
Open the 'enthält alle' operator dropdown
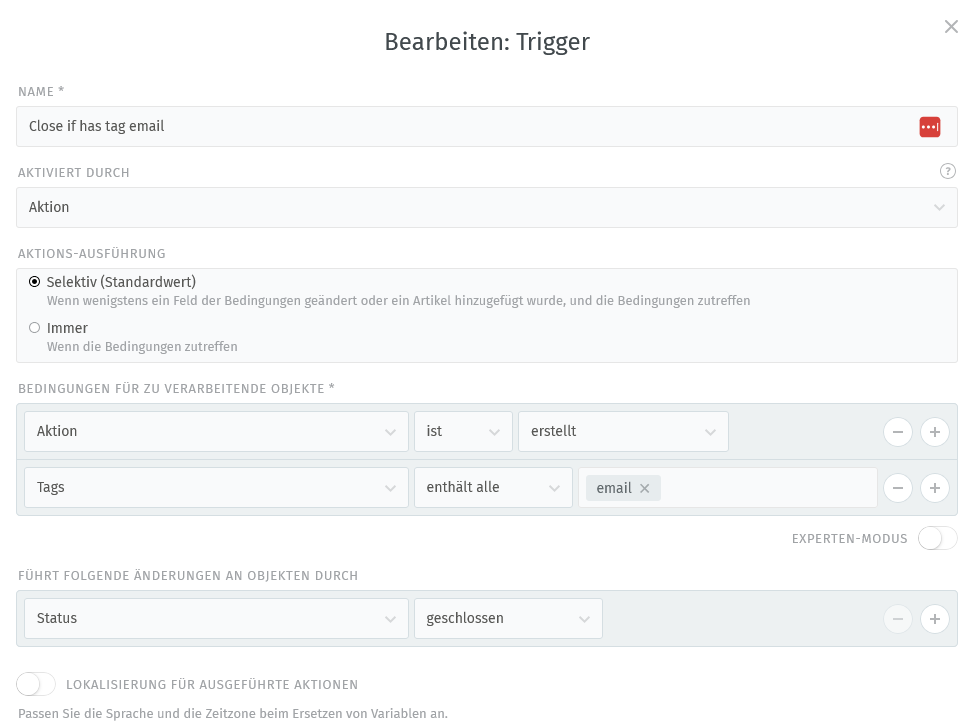pyautogui.click(x=493, y=488)
